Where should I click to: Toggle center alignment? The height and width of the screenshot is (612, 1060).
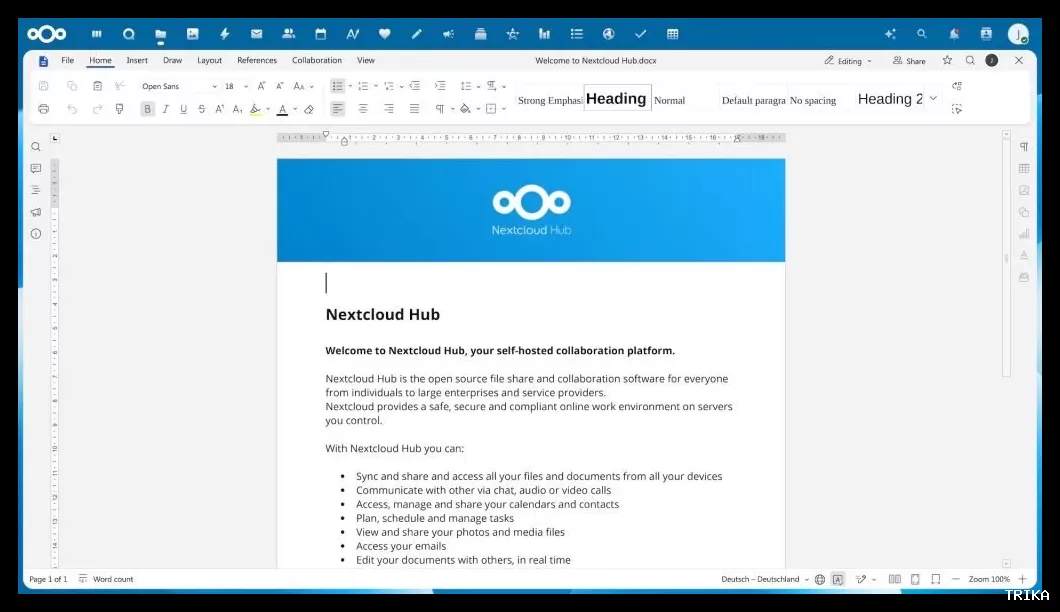[363, 109]
